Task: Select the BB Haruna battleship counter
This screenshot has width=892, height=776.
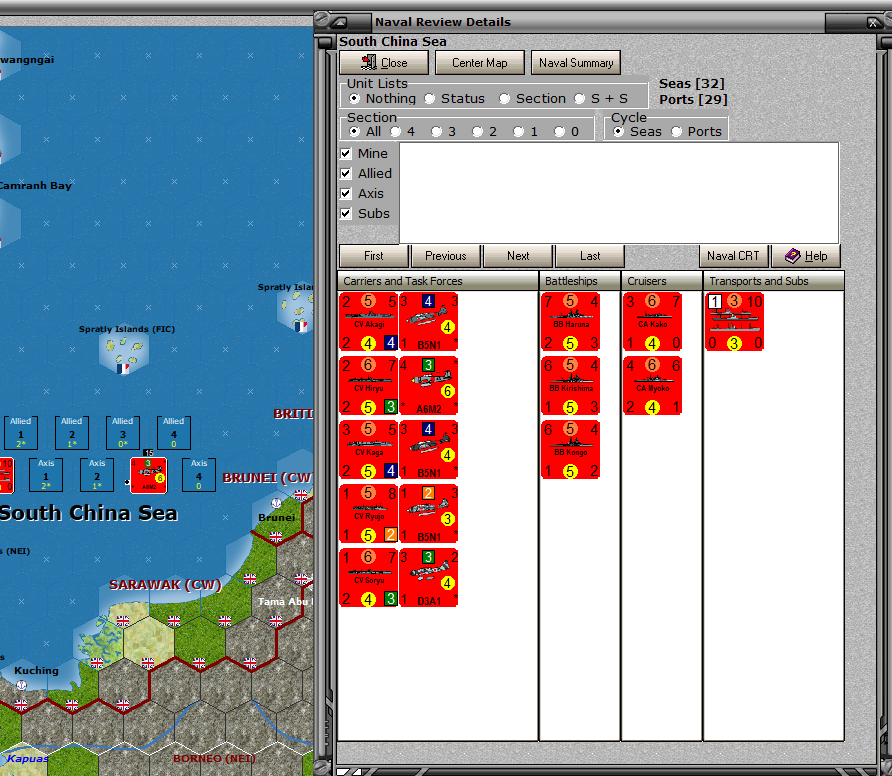Action: click(572, 322)
